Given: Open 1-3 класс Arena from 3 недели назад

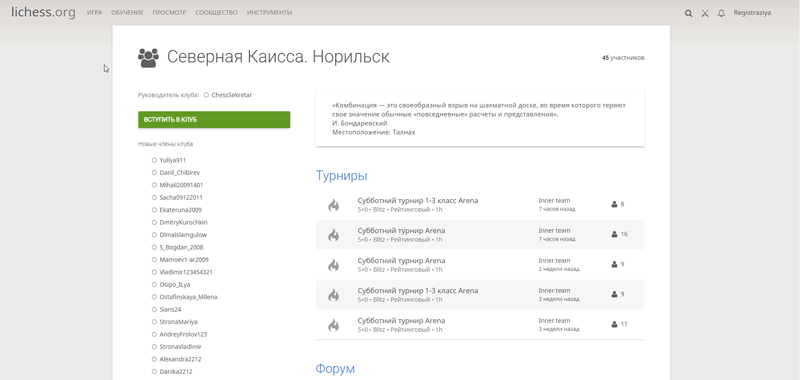Looking at the screenshot, I should 418,291.
